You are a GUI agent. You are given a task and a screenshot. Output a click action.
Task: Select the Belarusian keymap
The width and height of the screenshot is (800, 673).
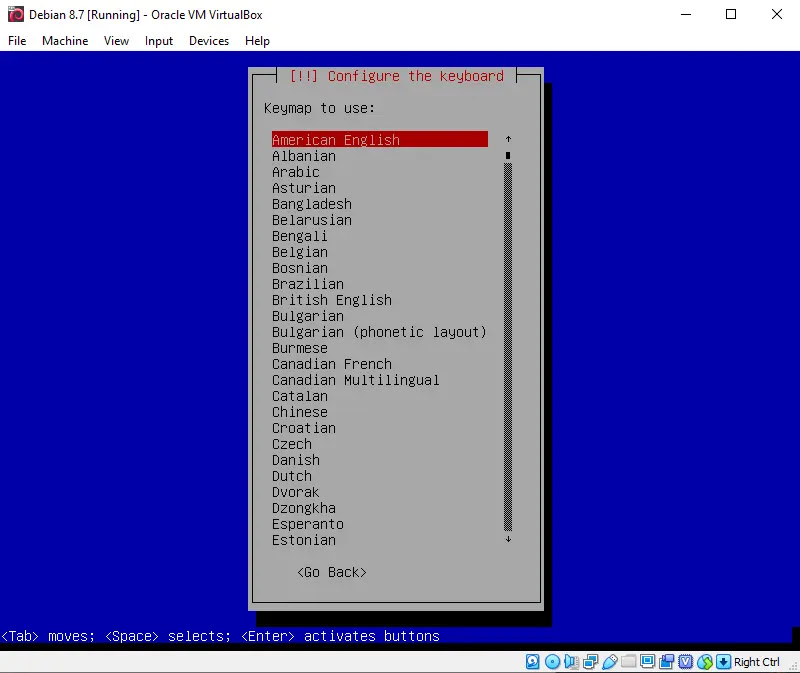(380, 220)
